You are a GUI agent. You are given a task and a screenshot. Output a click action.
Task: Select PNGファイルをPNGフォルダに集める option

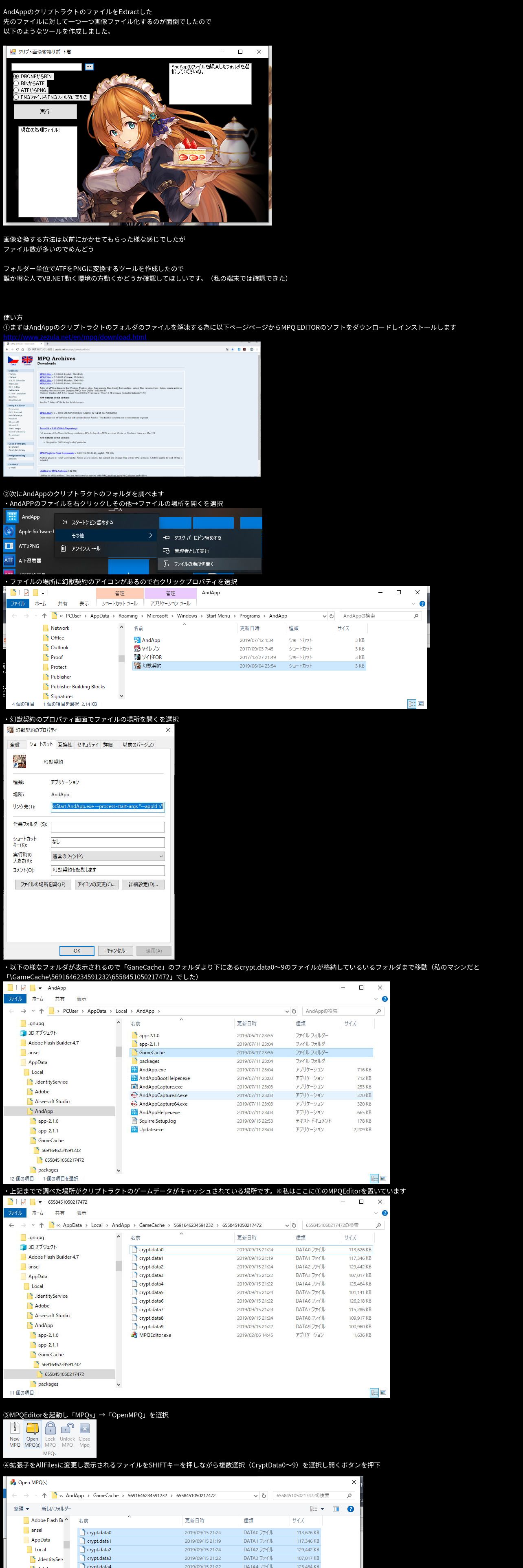(51, 97)
